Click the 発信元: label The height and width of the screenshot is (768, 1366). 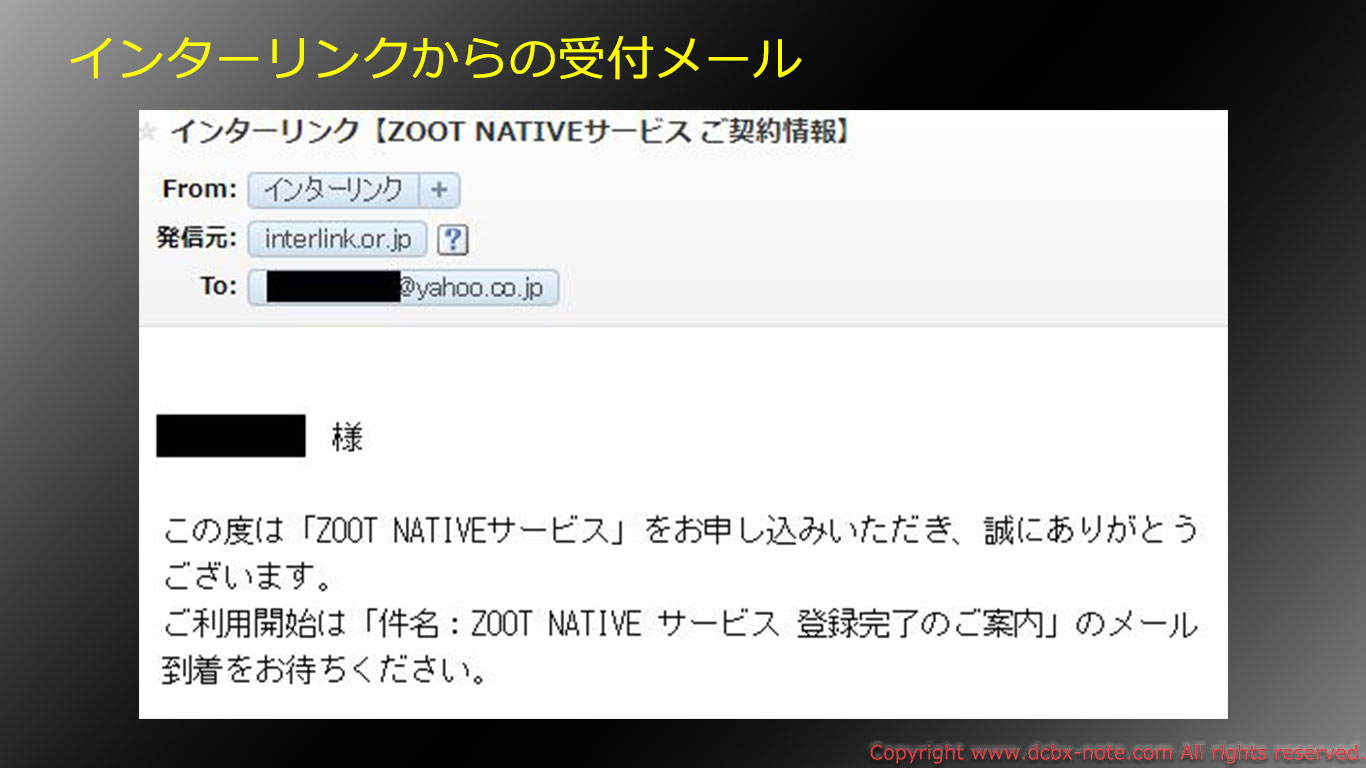[197, 239]
